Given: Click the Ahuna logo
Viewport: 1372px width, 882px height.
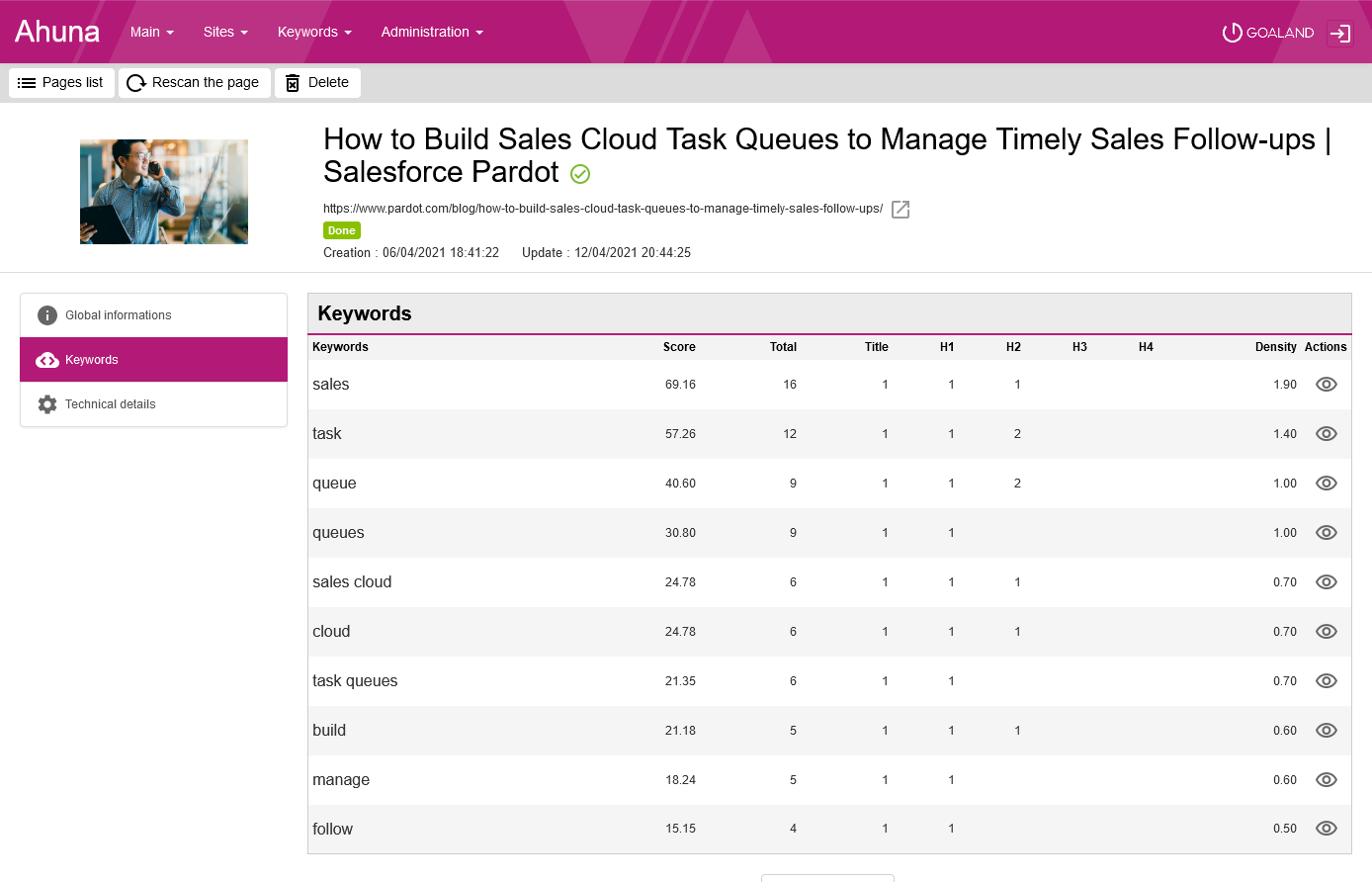Looking at the screenshot, I should [57, 32].
